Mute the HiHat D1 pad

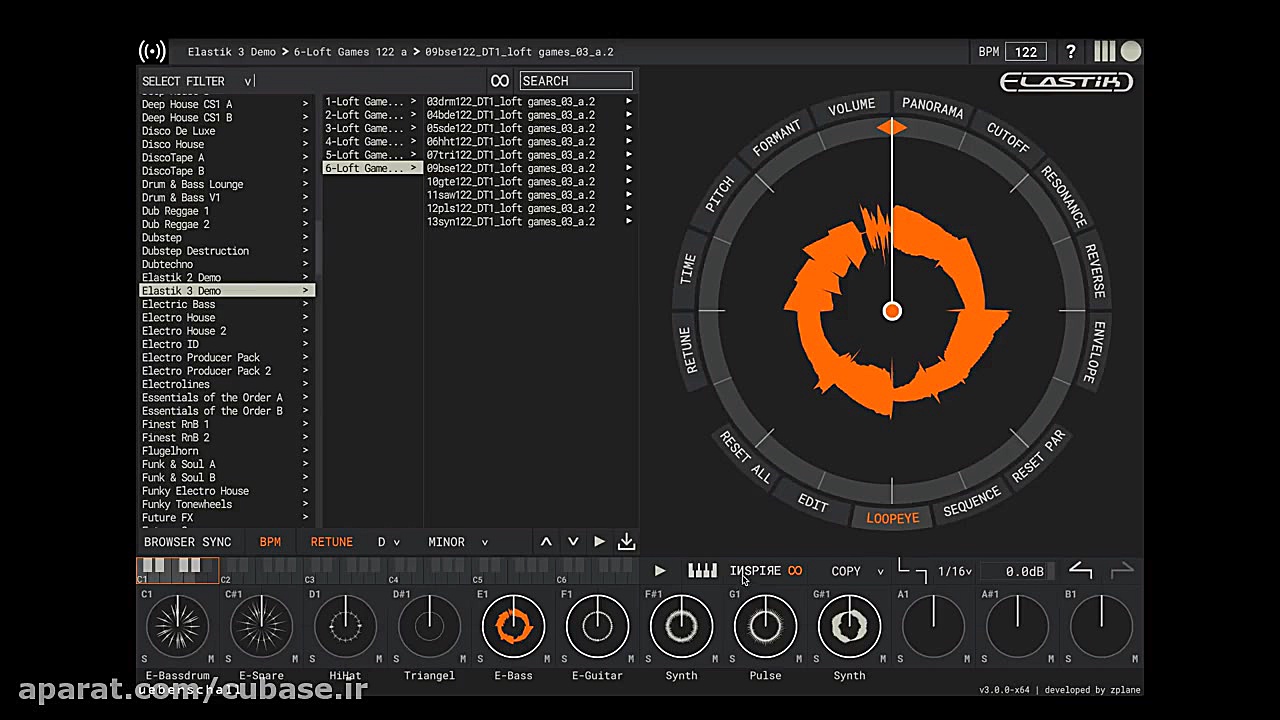click(379, 659)
